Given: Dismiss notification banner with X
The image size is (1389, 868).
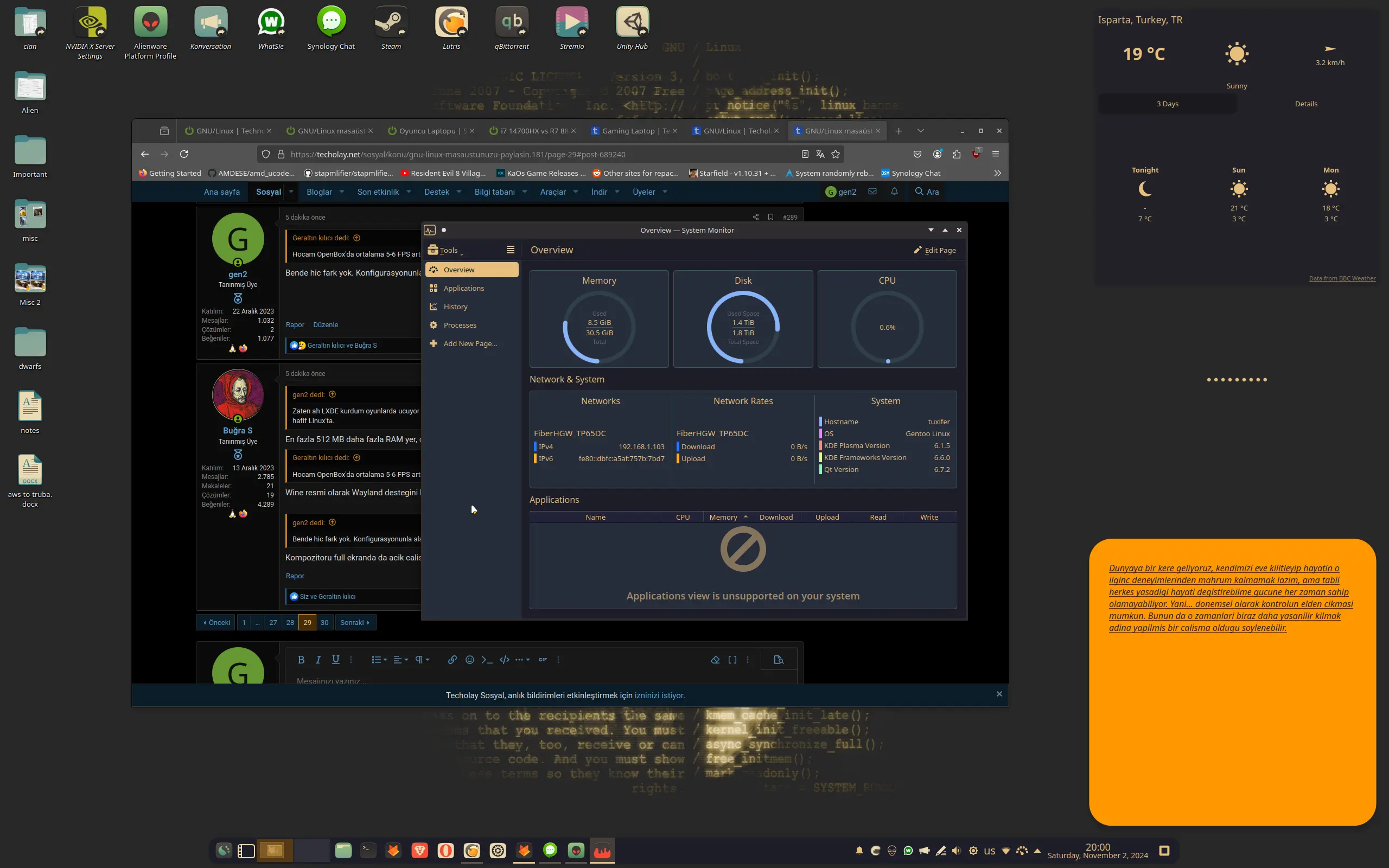Looking at the screenshot, I should [999, 694].
